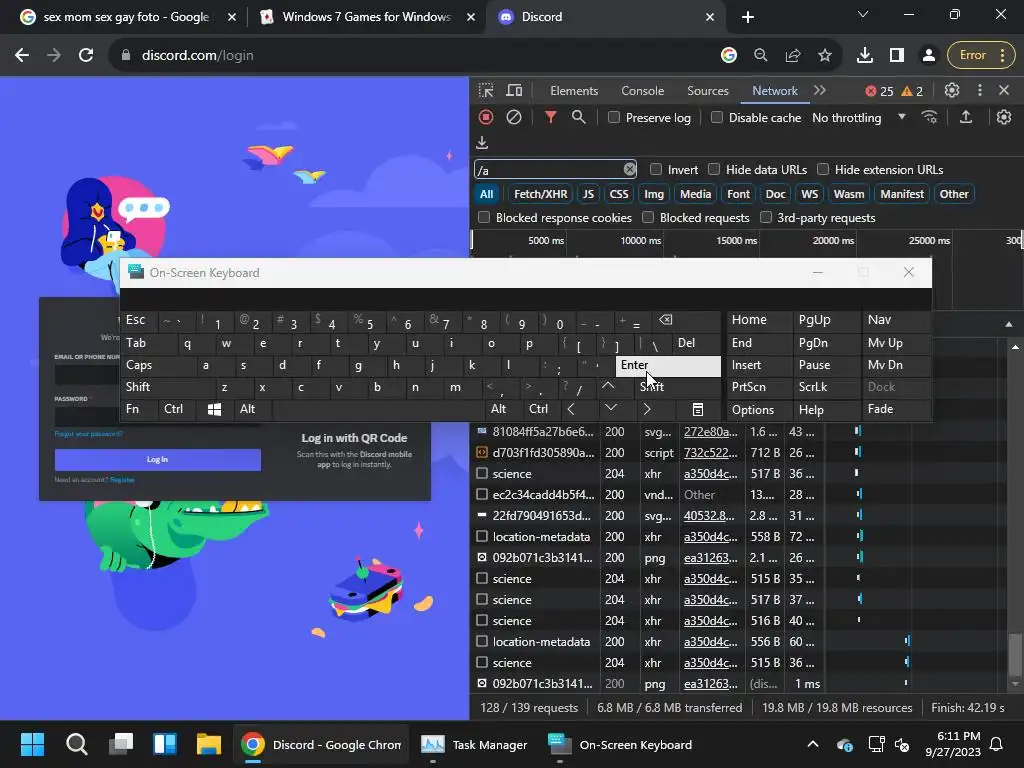
Task: Clear the network log
Action: coord(514,117)
